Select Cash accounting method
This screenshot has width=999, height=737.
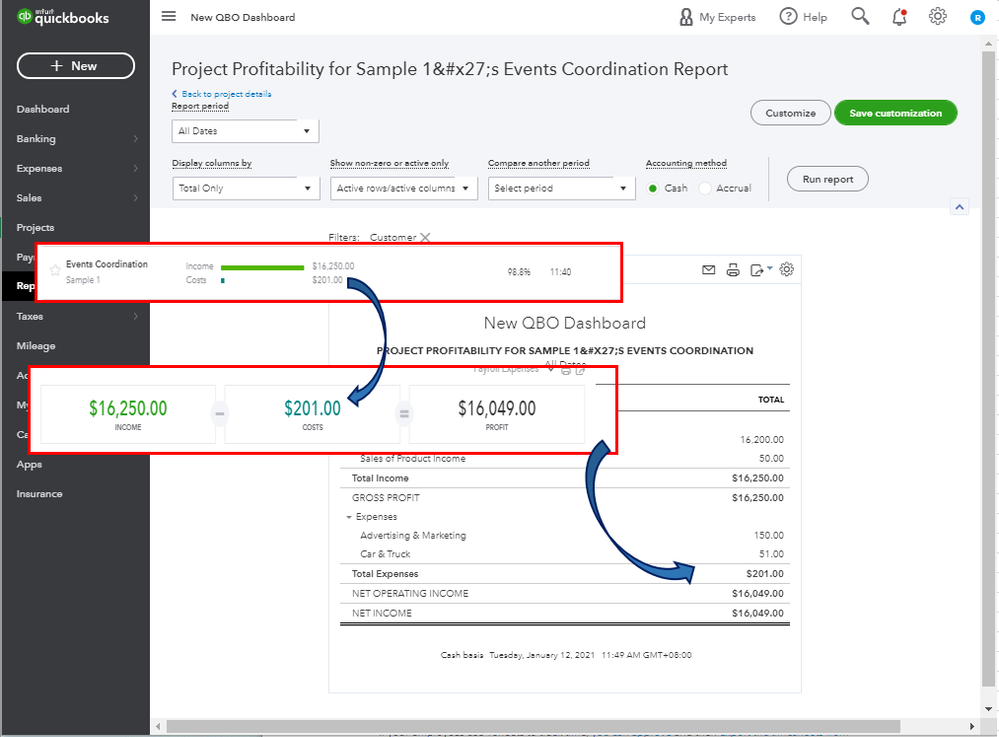coord(652,189)
